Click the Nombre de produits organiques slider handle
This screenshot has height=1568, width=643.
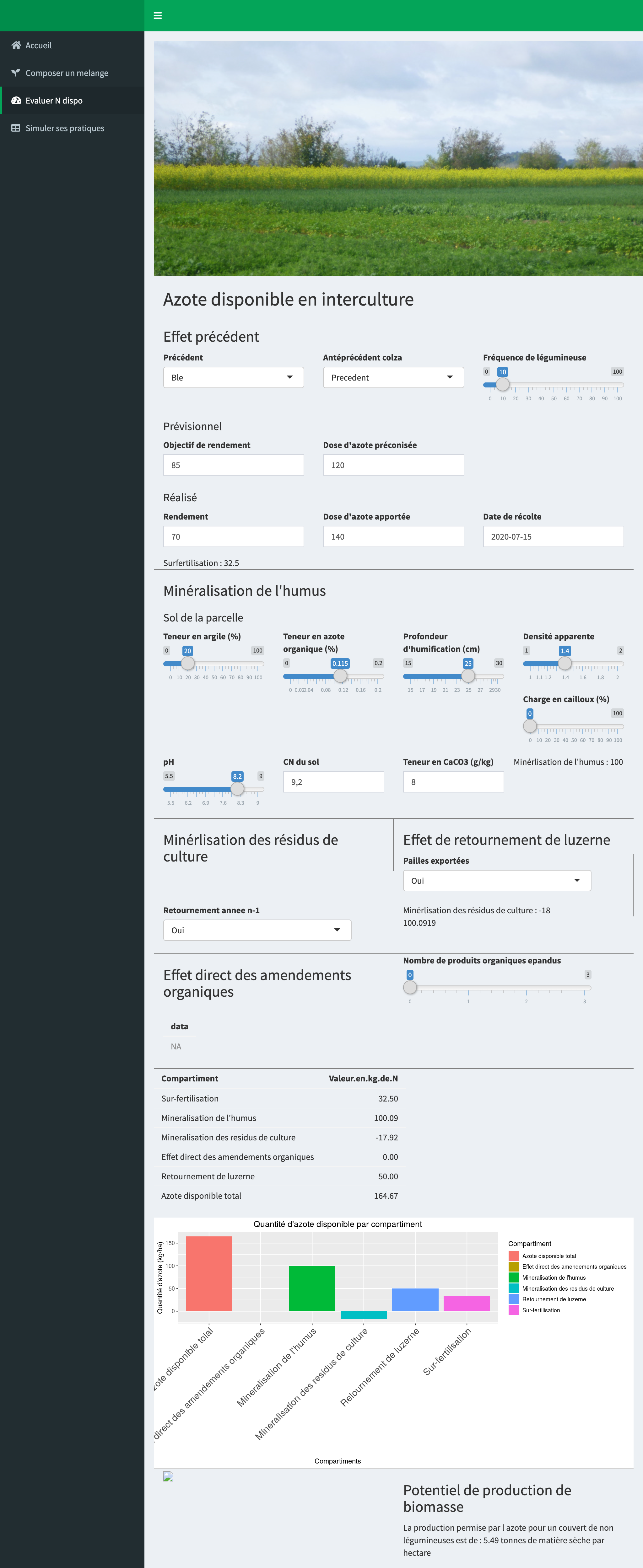pos(410,987)
